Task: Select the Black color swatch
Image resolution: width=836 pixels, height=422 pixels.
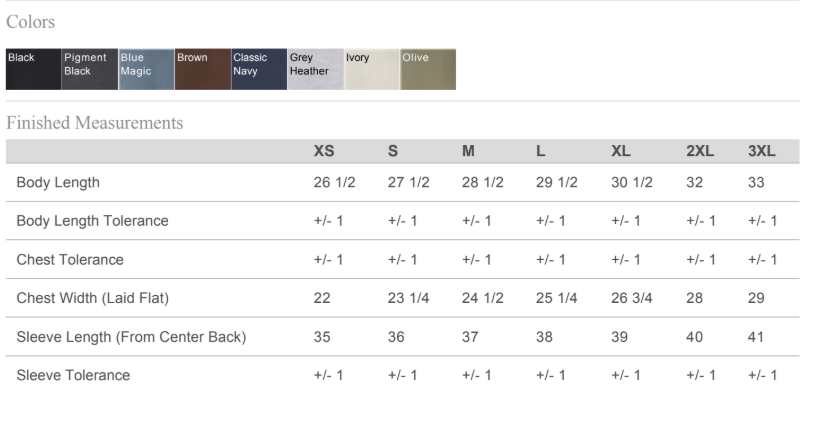Action: click(33, 69)
